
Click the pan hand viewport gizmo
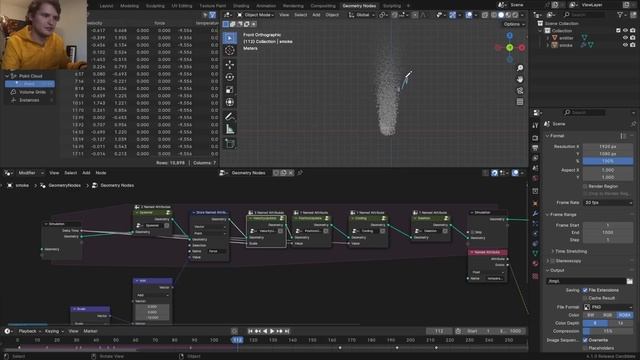[520, 79]
